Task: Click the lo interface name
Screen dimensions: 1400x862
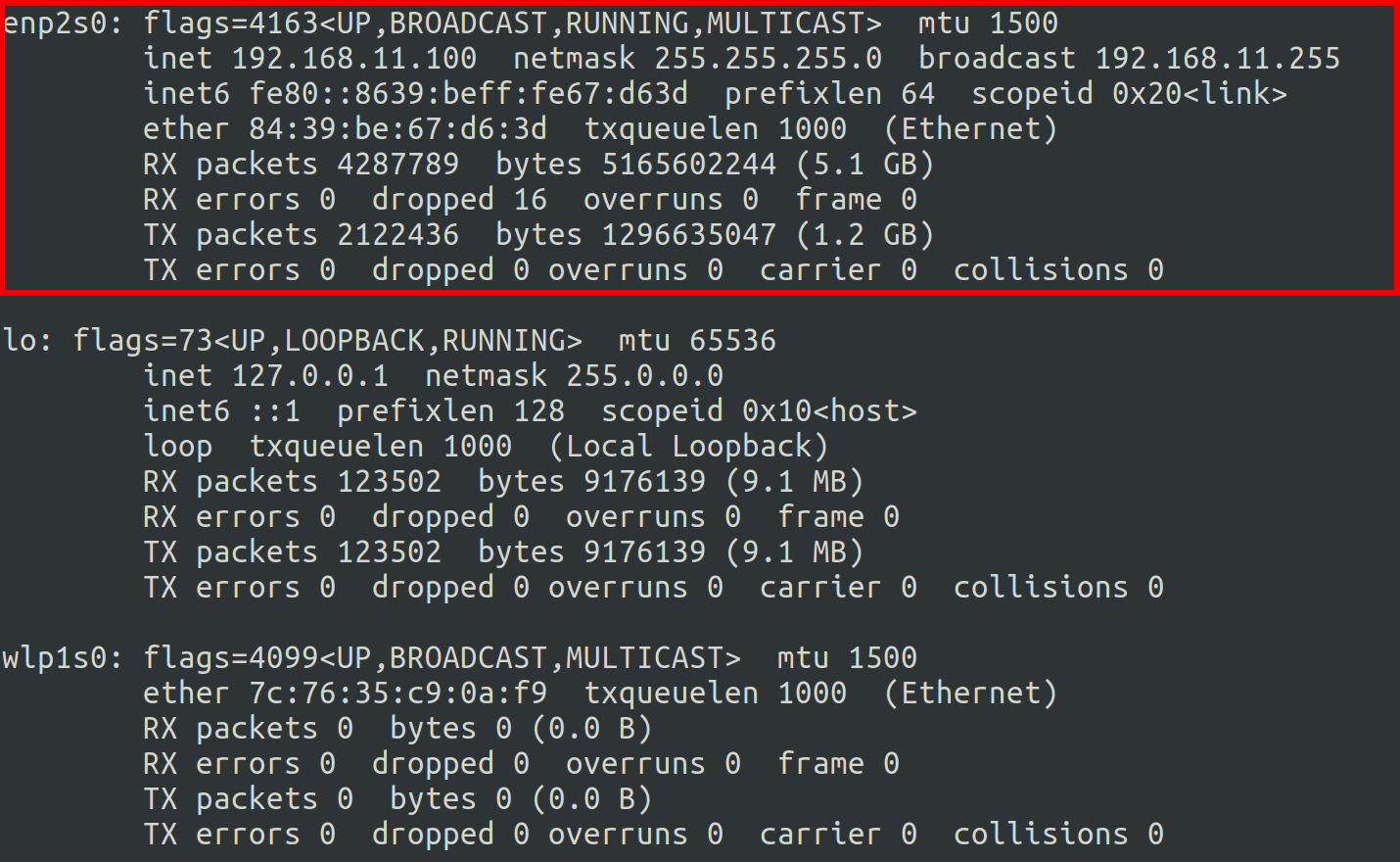Action: tap(20, 341)
